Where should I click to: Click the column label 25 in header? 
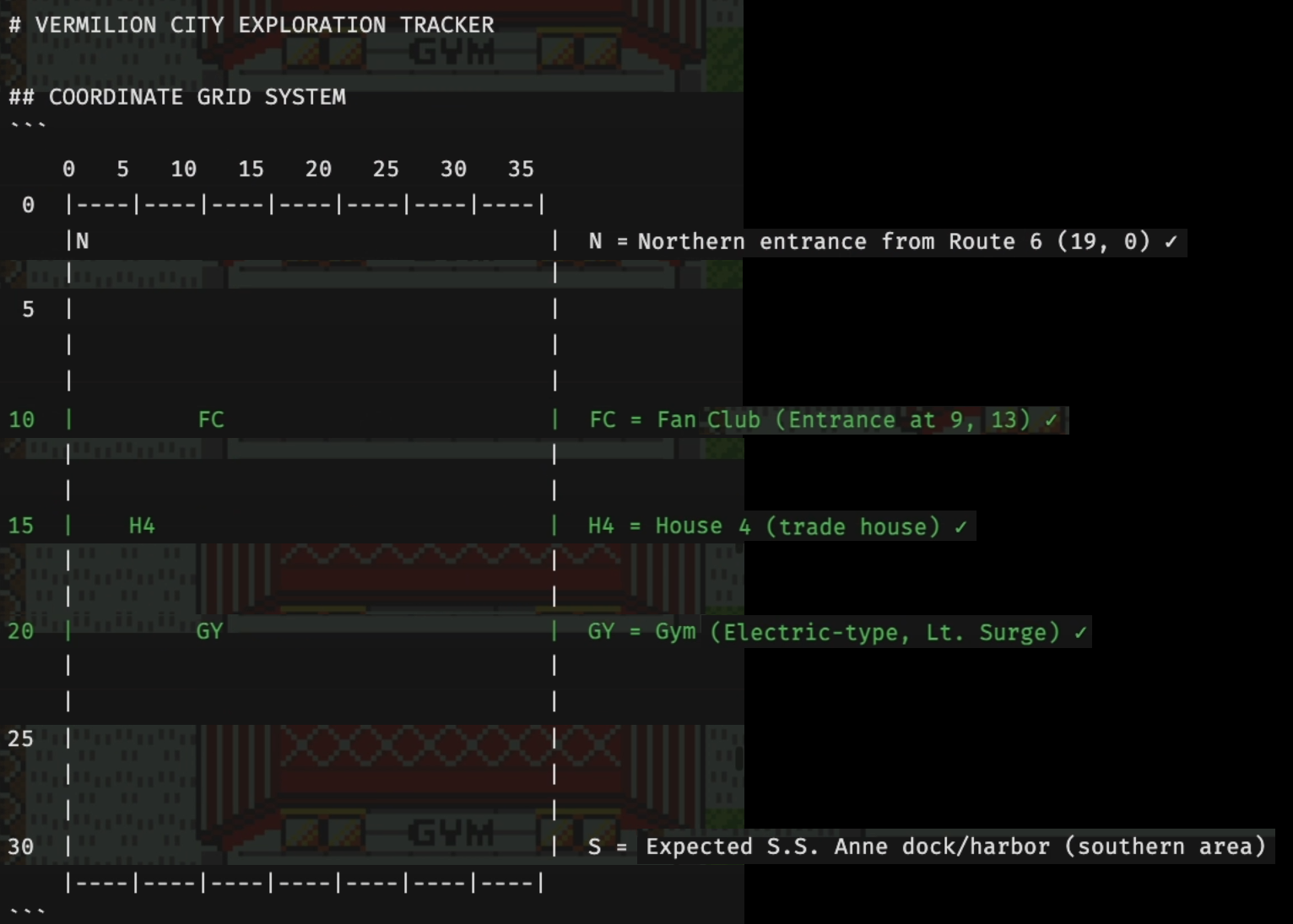pos(386,169)
